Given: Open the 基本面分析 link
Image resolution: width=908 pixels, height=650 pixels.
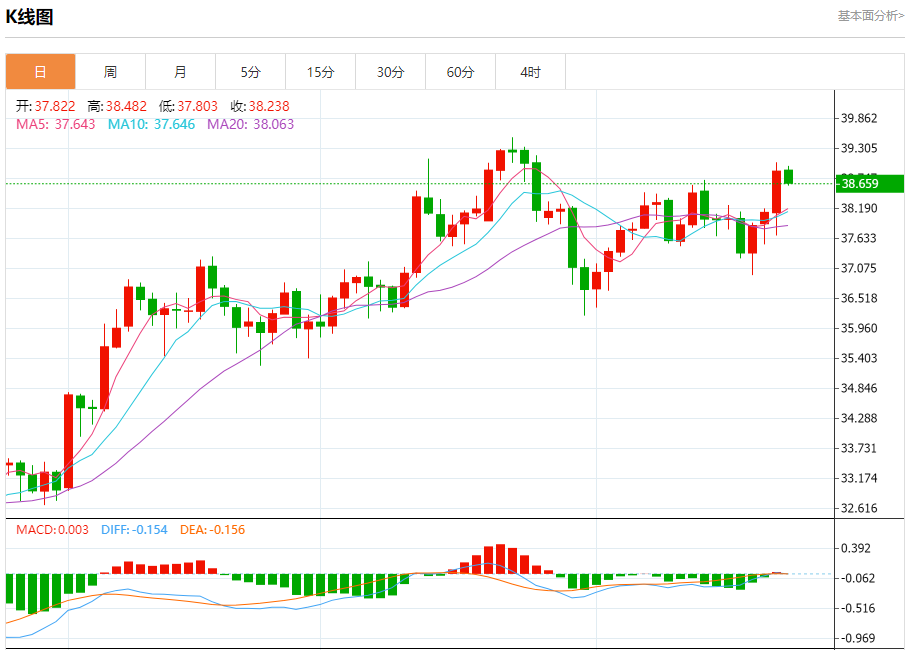Looking at the screenshot, I should click(x=870, y=16).
